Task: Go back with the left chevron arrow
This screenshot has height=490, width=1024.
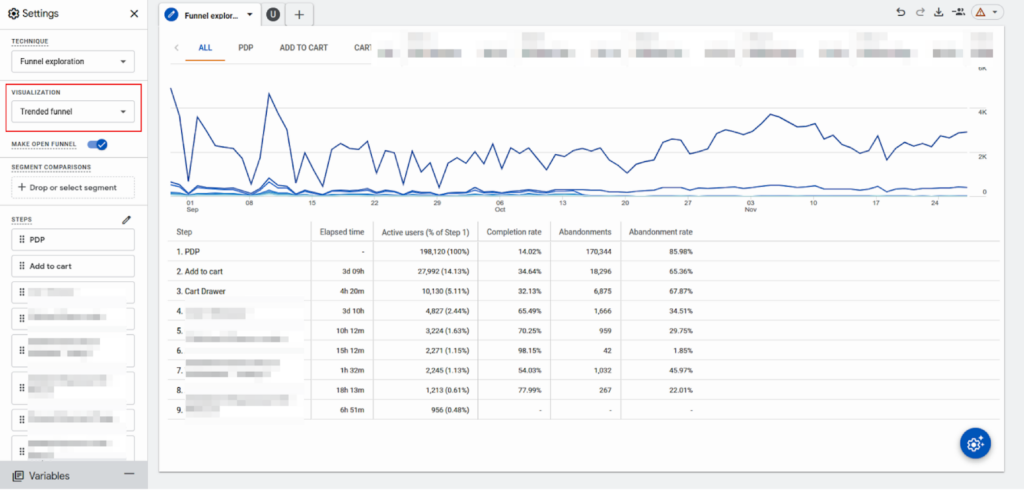Action: point(176,48)
